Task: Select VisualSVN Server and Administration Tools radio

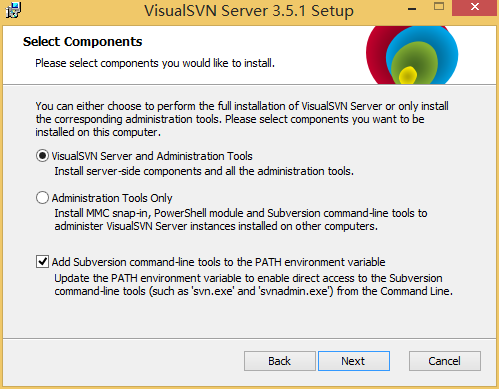Action: [42, 156]
